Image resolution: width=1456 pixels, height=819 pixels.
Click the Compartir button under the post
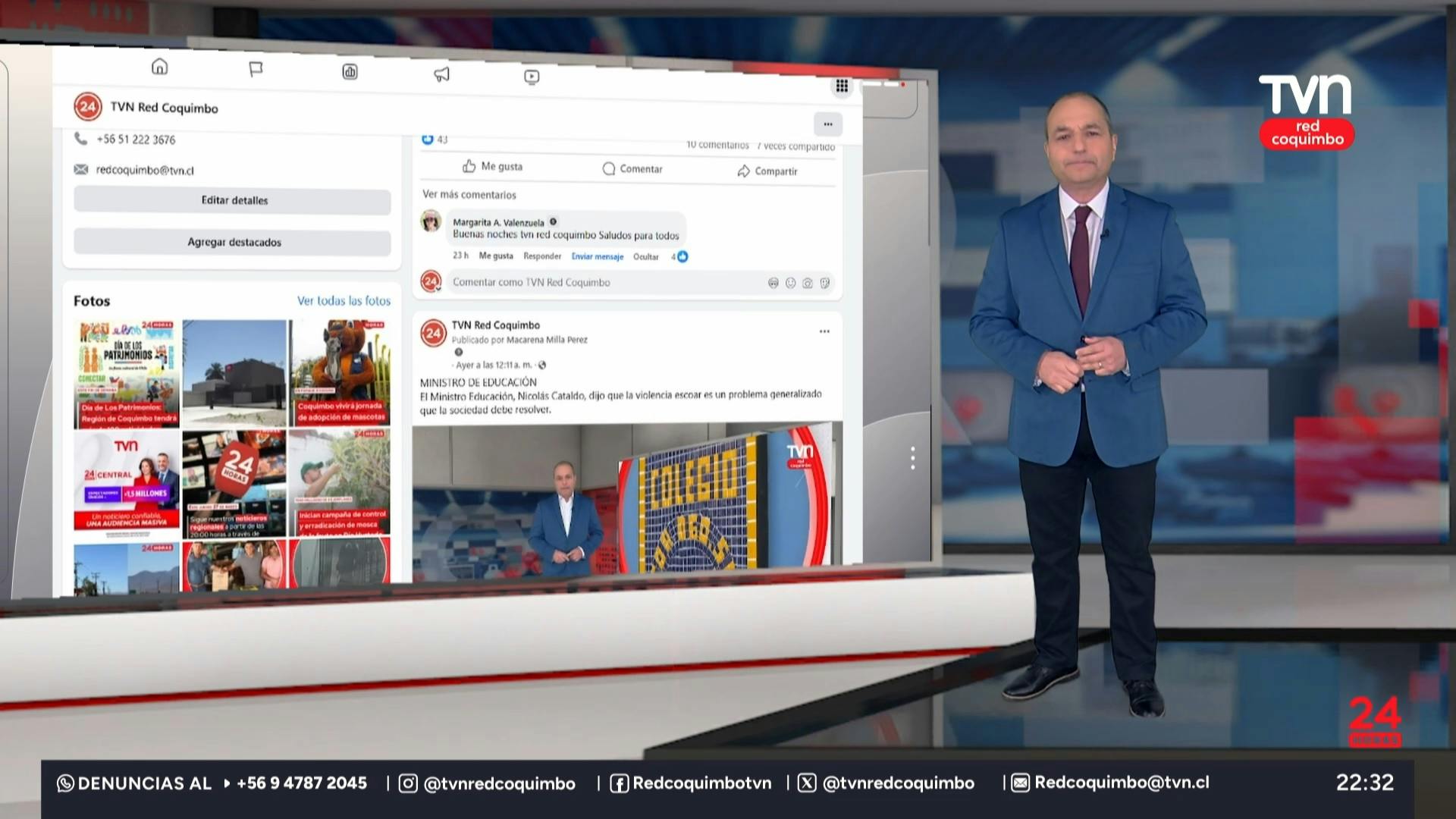coord(767,171)
